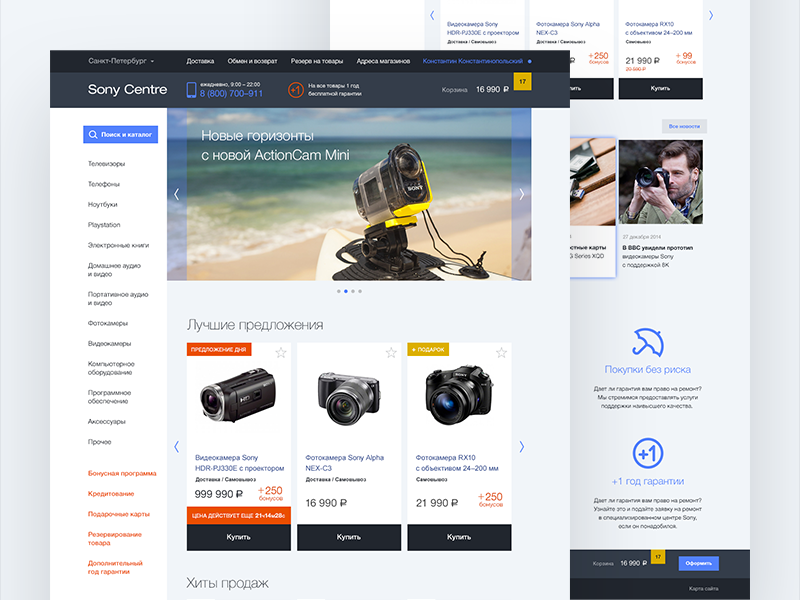Open the Электронные книги category

pos(118,245)
